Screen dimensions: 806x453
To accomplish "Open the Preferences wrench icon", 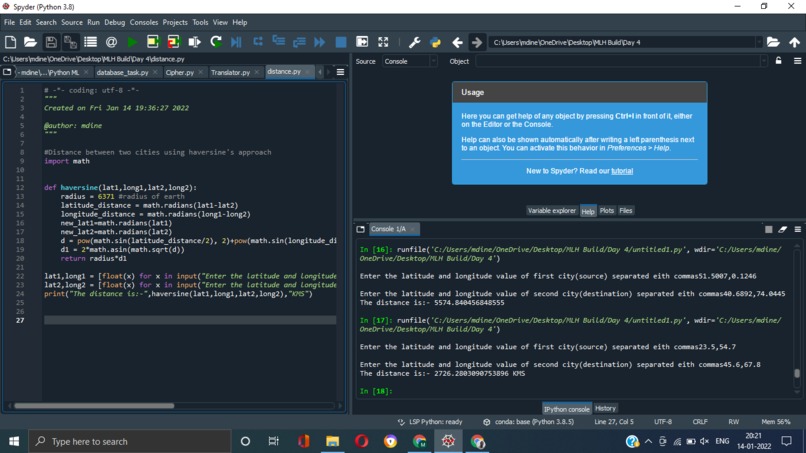I will click(x=414, y=42).
